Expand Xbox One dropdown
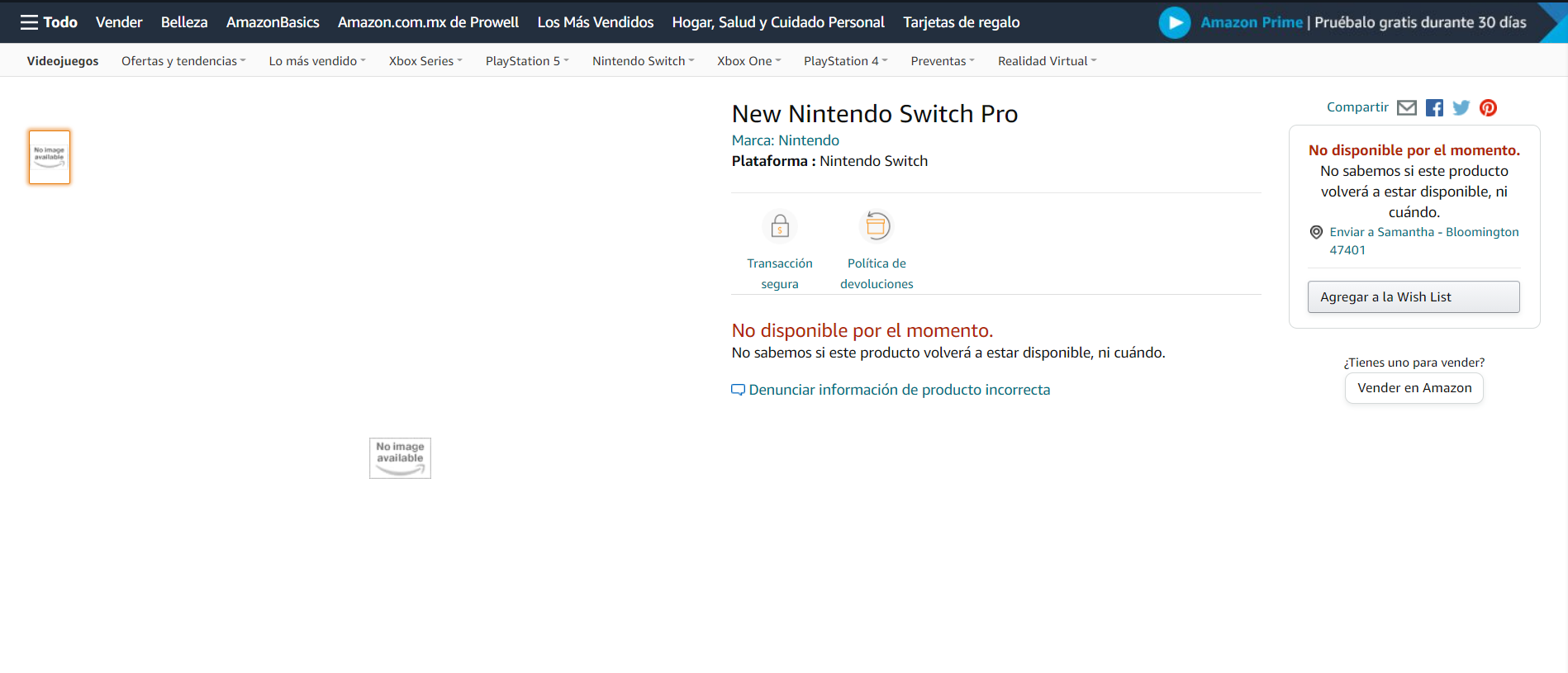This screenshot has width=1568, height=673. tap(748, 61)
